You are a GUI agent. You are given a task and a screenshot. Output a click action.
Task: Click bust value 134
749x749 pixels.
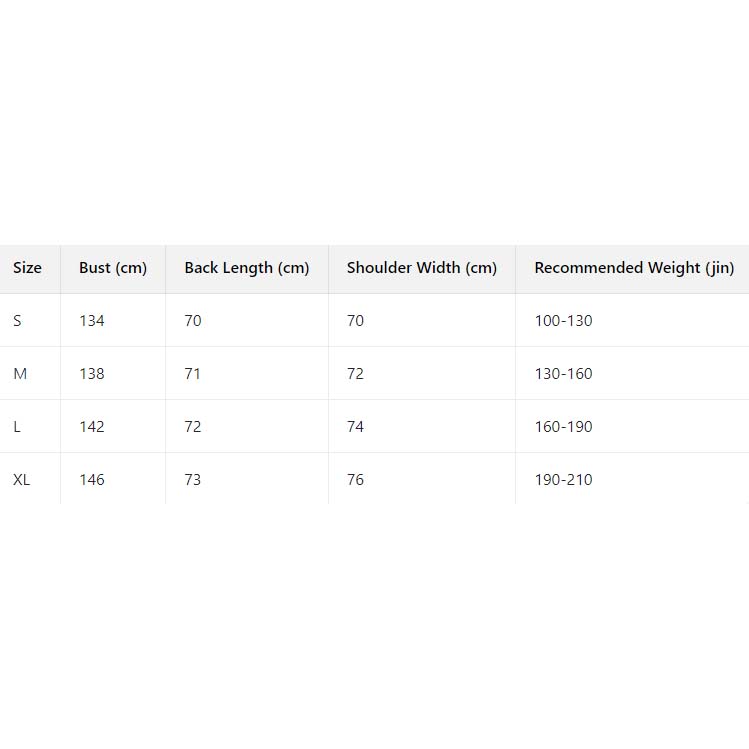92,321
